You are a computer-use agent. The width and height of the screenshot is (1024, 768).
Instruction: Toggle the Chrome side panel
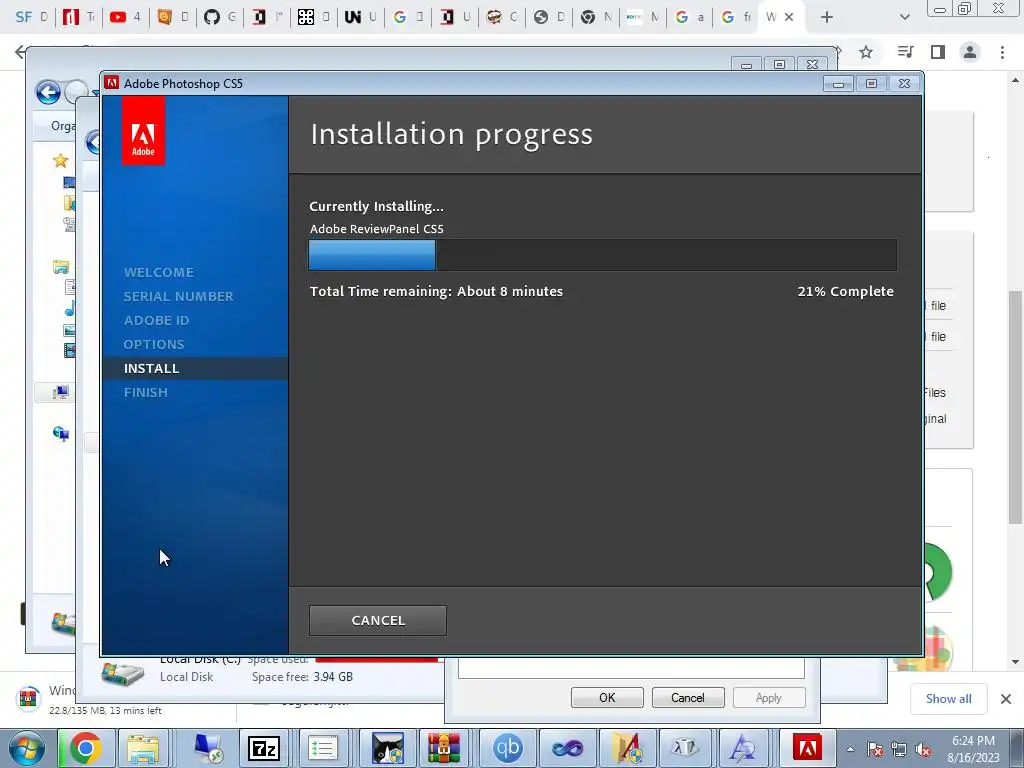tap(938, 52)
